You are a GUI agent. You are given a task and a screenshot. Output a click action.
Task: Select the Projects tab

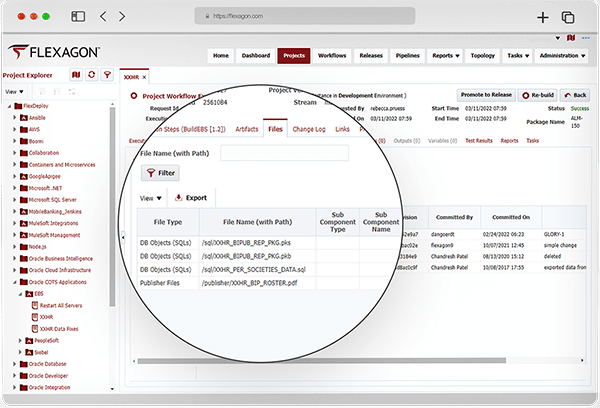click(294, 56)
